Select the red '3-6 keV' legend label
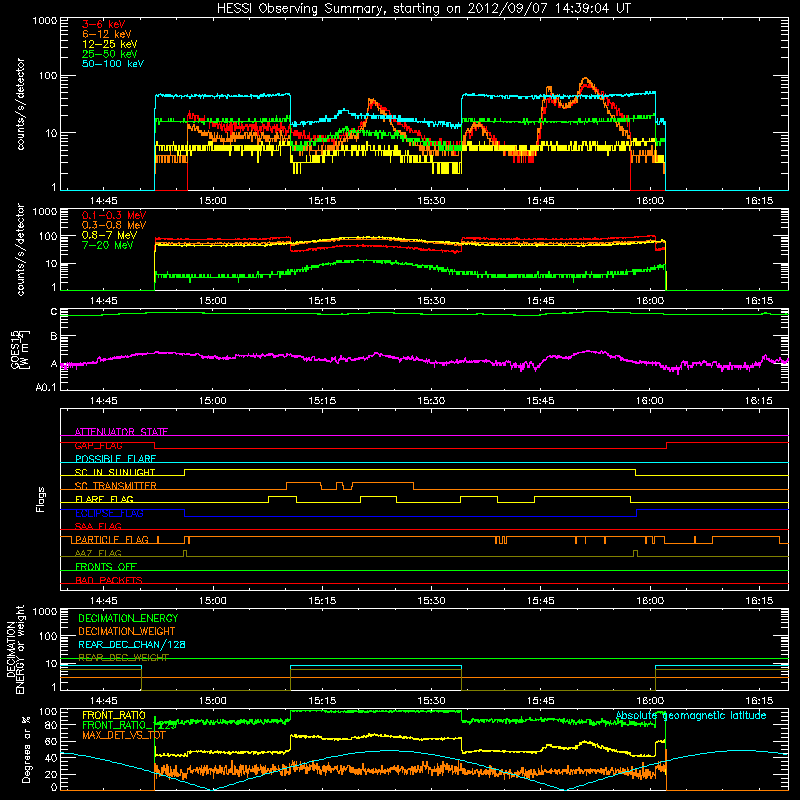The height and width of the screenshot is (800, 800). pos(104,24)
